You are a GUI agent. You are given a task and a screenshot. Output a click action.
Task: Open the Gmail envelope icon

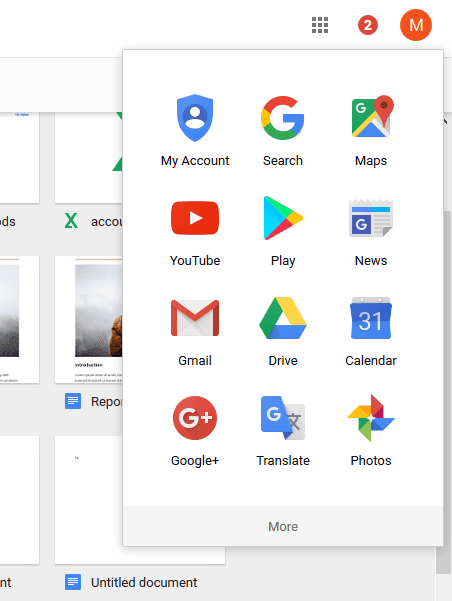point(195,318)
